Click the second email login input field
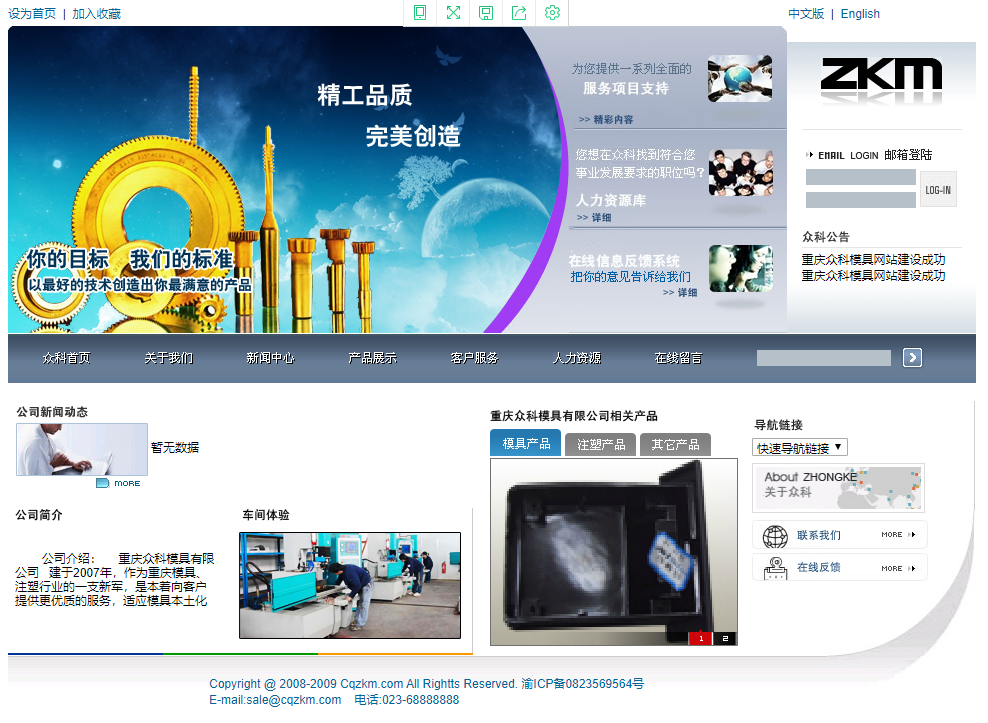Image resolution: width=988 pixels, height=723 pixels. click(861, 200)
